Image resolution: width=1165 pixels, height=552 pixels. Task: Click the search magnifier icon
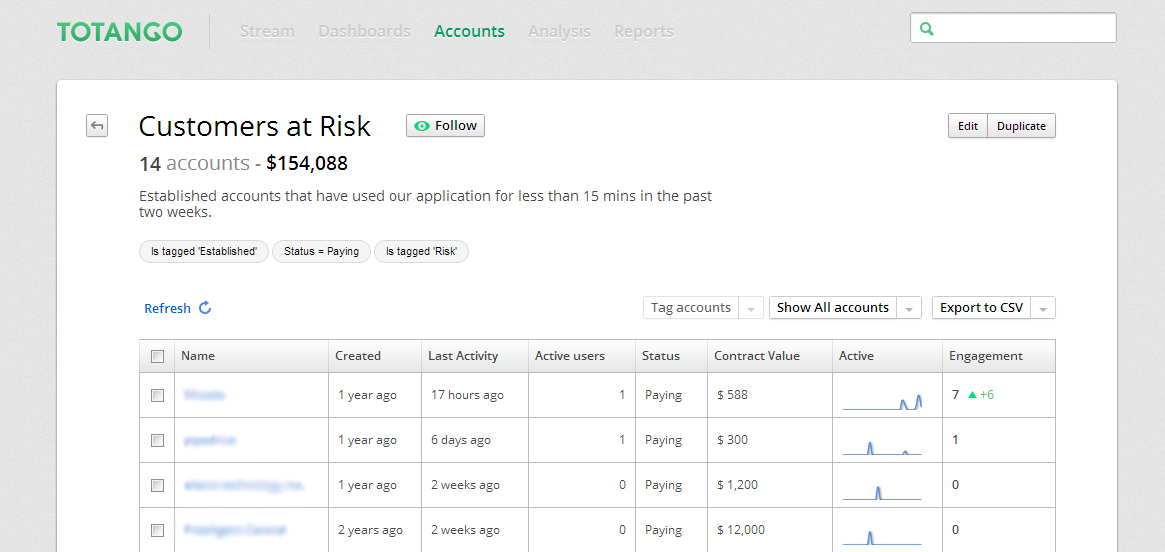pos(927,29)
